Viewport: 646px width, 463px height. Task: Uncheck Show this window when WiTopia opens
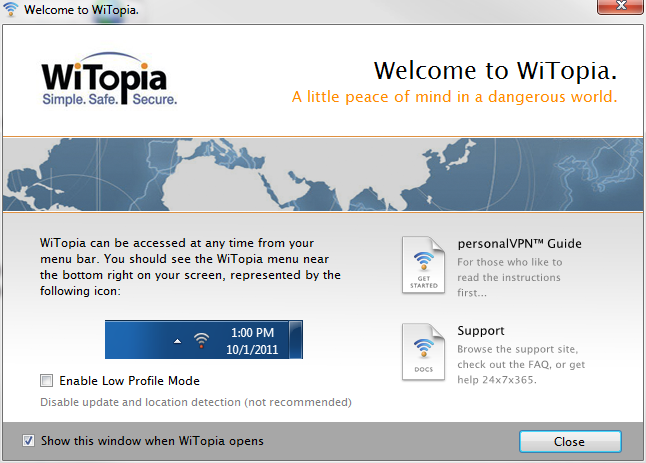pyautogui.click(x=28, y=441)
